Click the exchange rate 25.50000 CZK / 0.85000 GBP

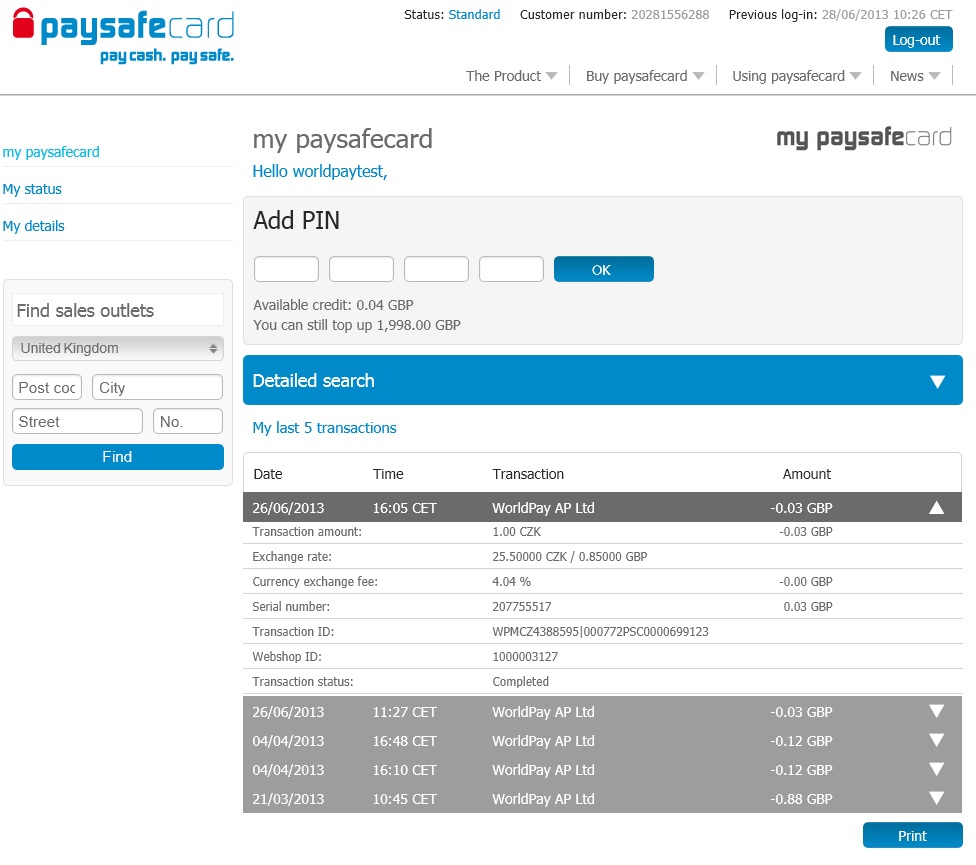[570, 556]
